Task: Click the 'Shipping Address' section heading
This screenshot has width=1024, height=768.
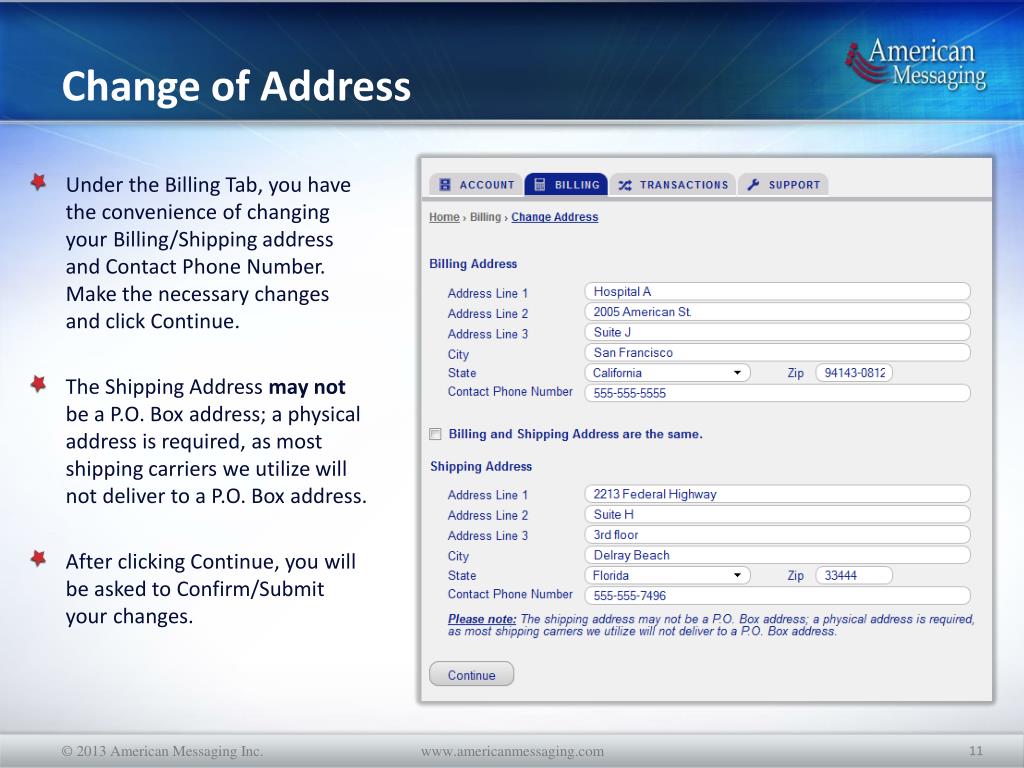Action: pyautogui.click(x=481, y=466)
